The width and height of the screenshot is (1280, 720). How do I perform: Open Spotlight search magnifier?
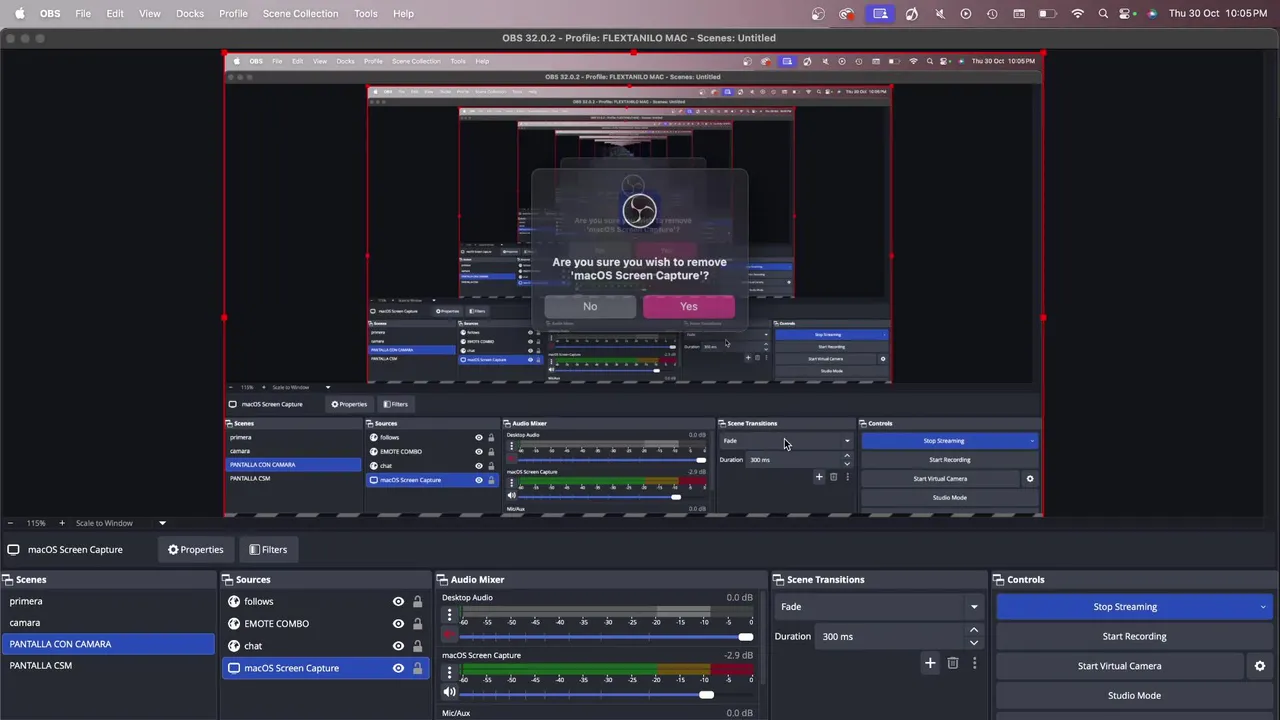coord(1103,14)
